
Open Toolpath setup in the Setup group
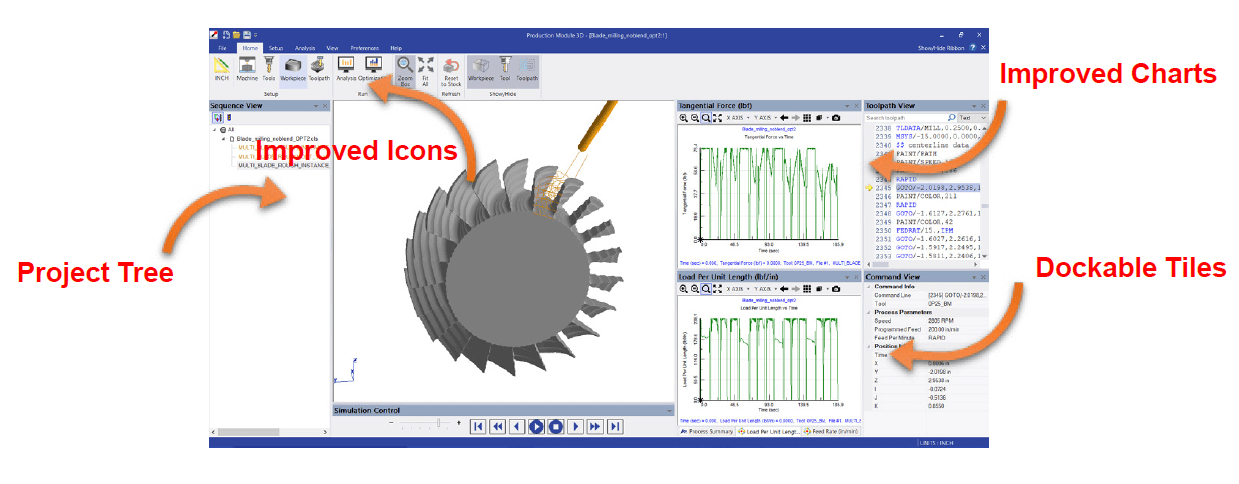319,69
